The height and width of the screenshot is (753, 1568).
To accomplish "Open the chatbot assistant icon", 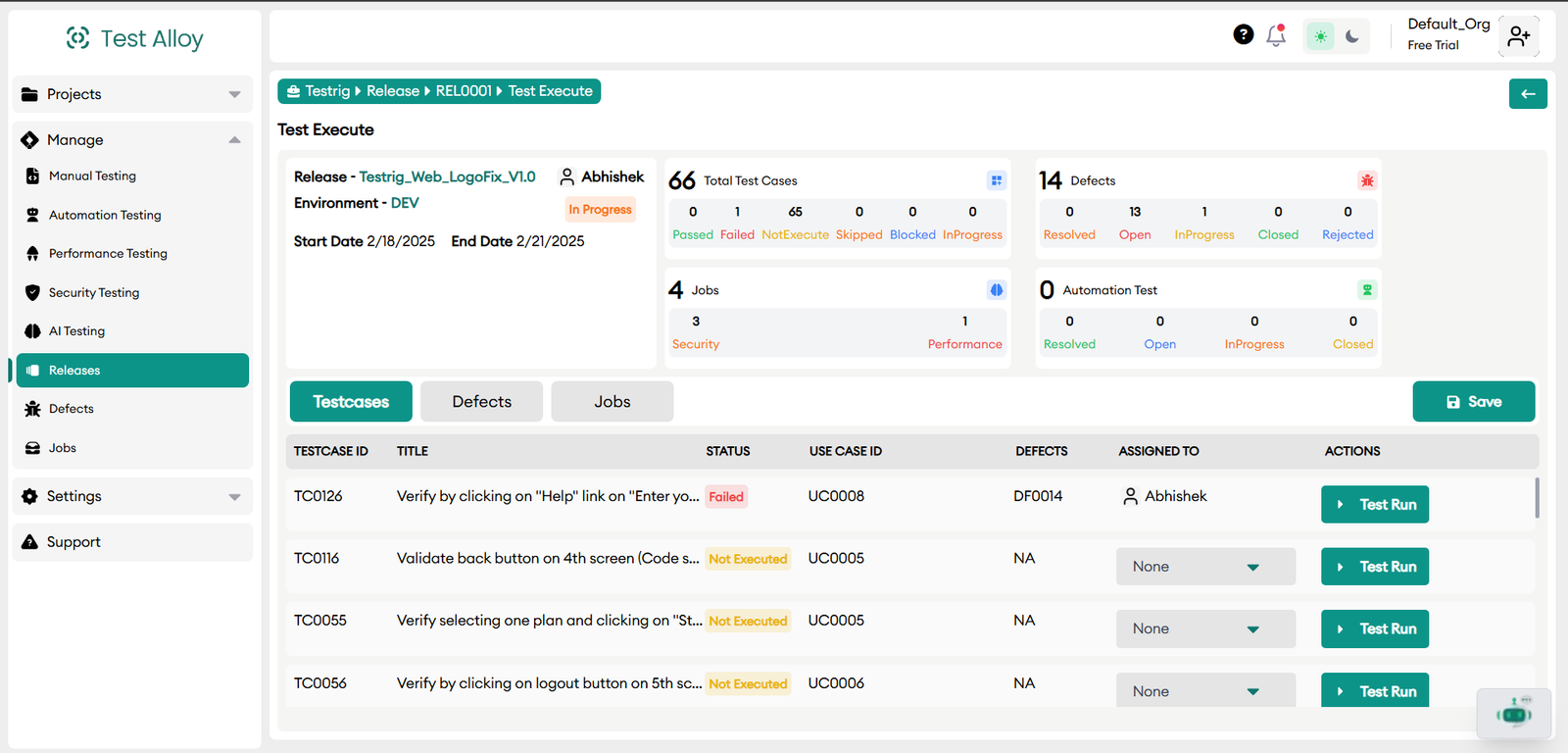I will [x=1514, y=714].
